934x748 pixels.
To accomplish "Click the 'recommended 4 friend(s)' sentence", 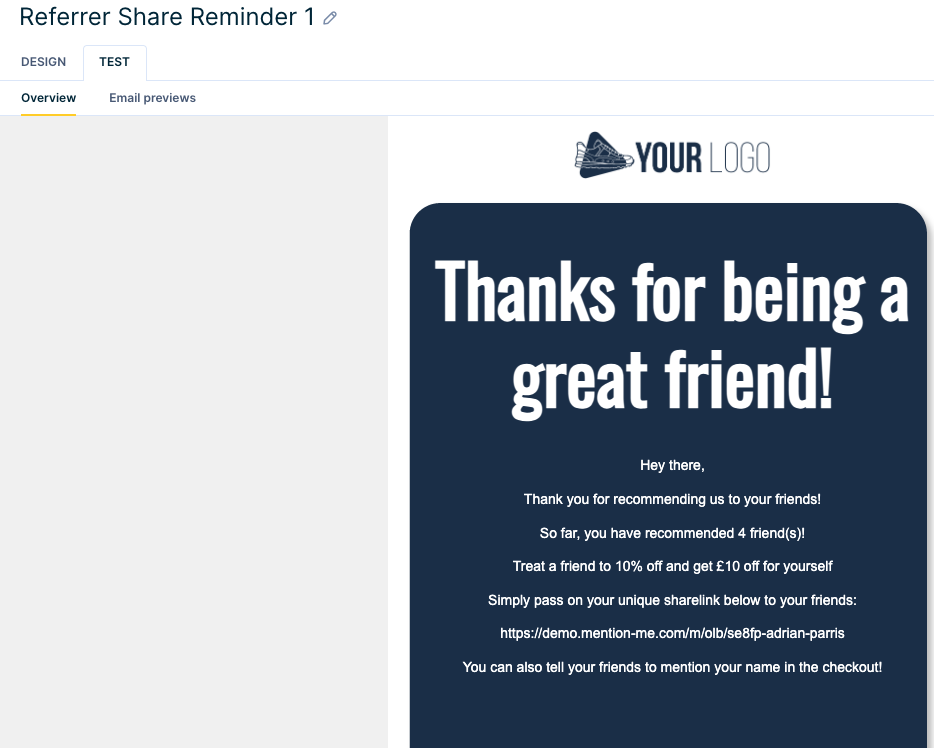I will pos(672,533).
